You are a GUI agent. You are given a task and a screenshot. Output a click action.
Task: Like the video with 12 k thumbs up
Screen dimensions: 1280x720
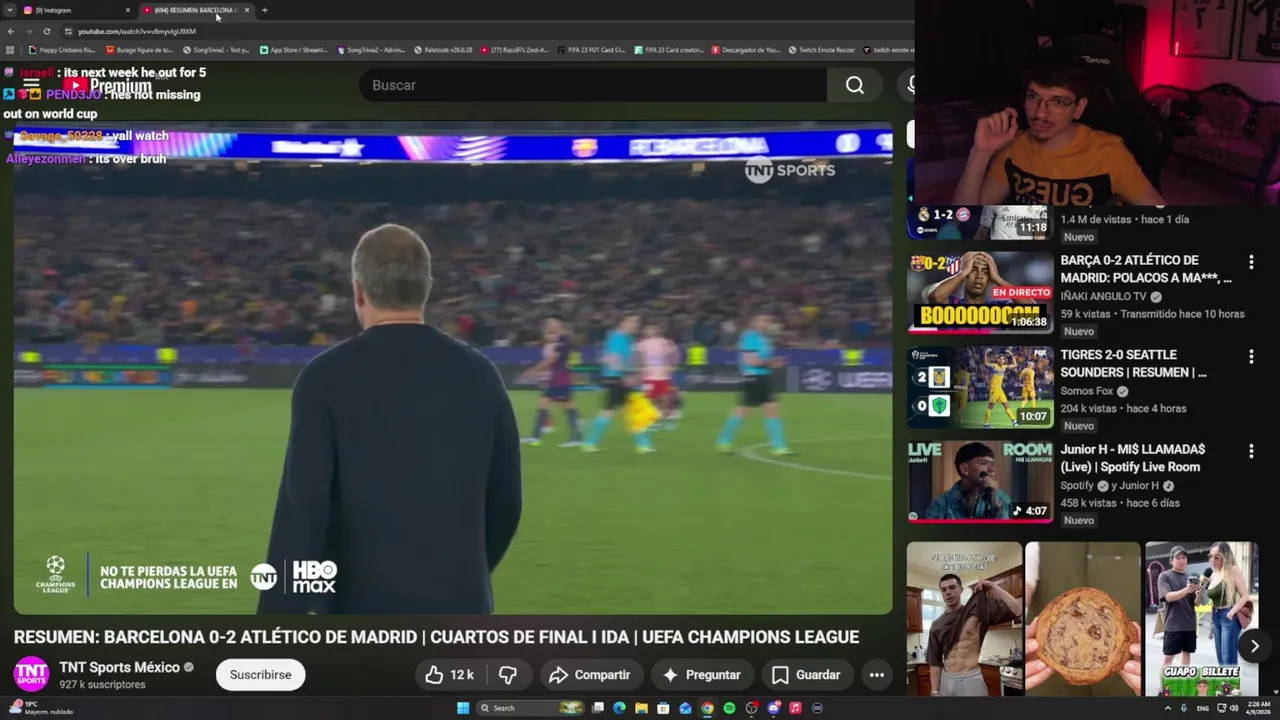click(x=449, y=675)
